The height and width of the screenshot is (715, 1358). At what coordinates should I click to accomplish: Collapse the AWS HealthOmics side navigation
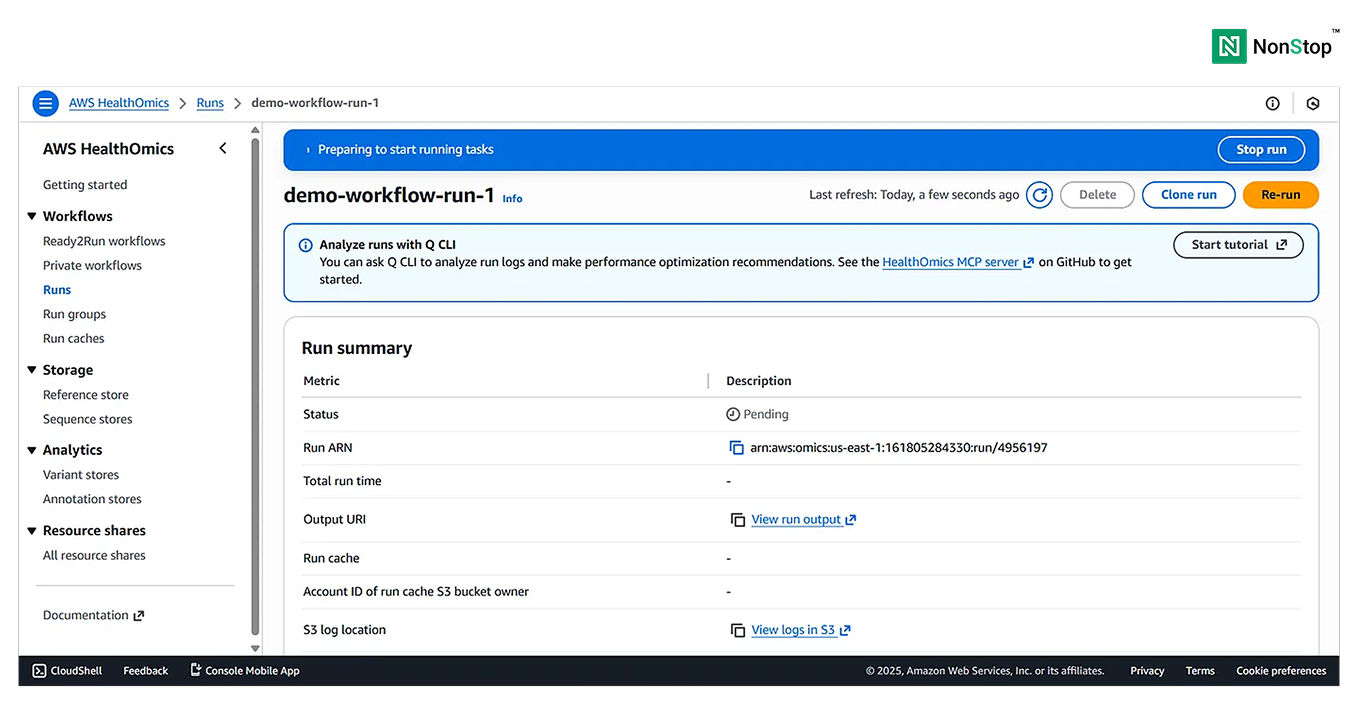click(223, 148)
